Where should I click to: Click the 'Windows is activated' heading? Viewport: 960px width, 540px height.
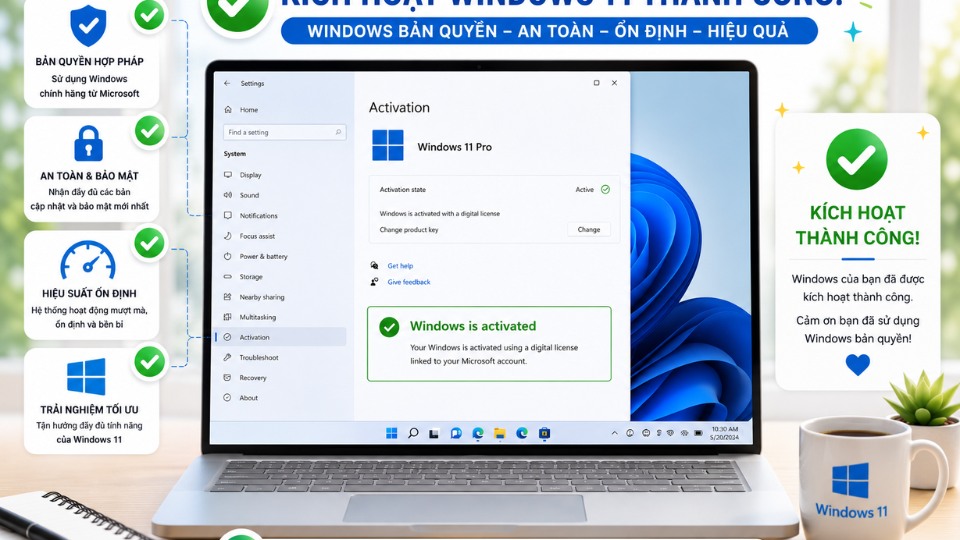pos(473,326)
